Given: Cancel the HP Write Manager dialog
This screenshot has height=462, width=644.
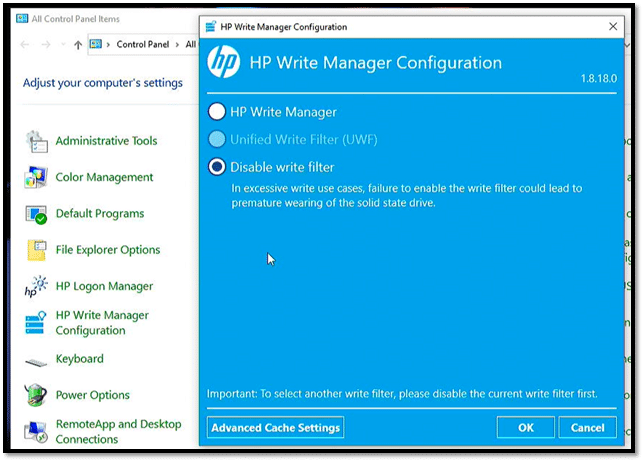Looking at the screenshot, I should point(587,428).
